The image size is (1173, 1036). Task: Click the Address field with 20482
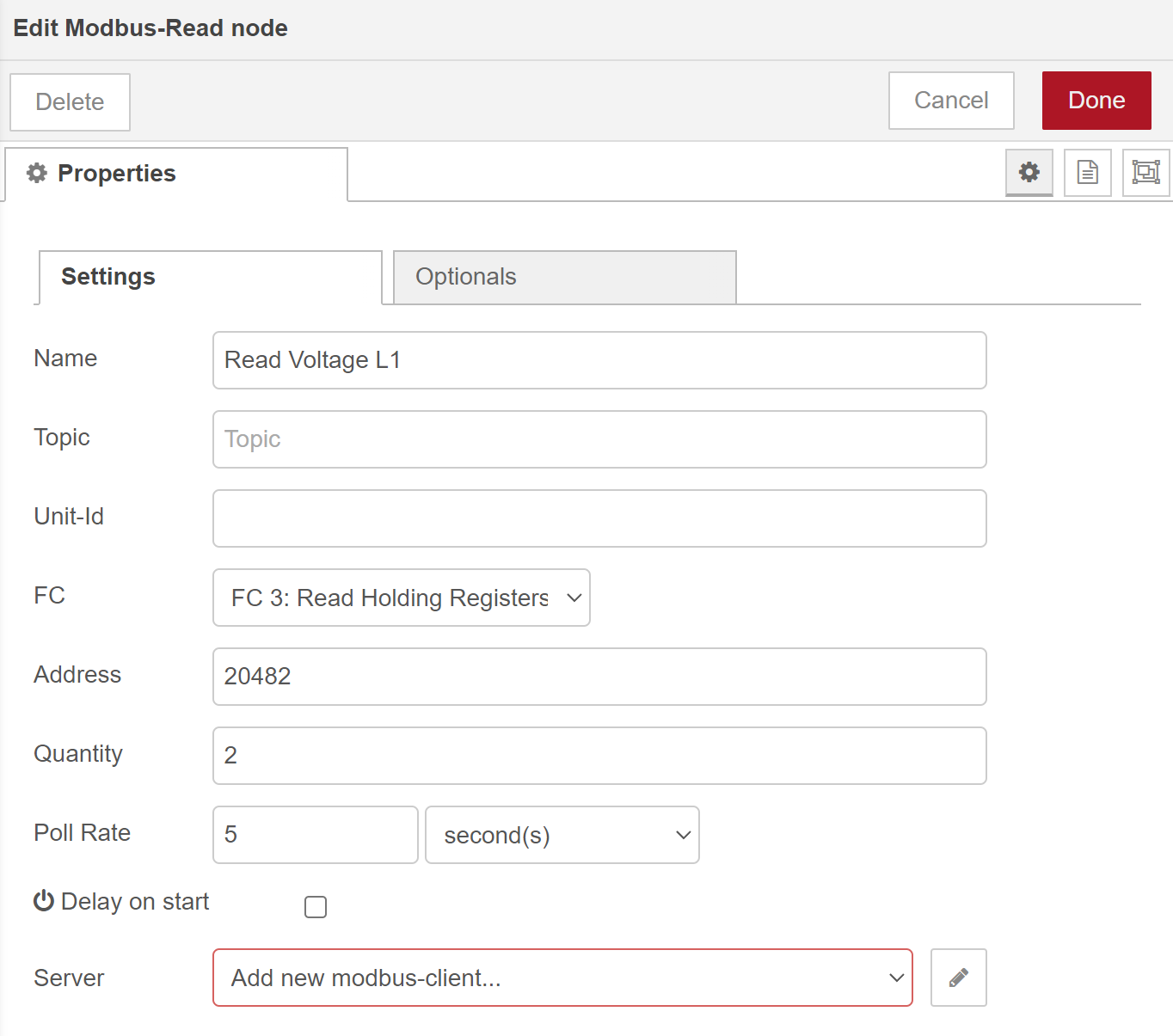tap(599, 677)
